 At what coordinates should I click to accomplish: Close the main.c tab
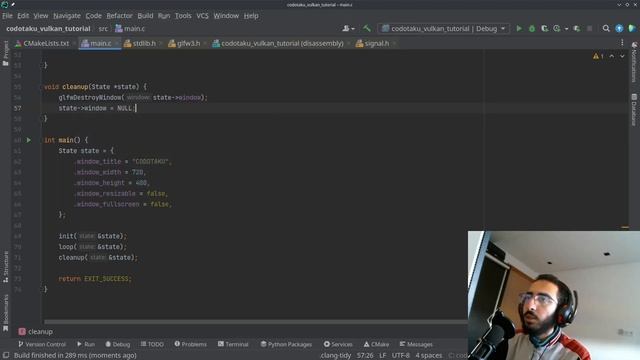pos(117,43)
